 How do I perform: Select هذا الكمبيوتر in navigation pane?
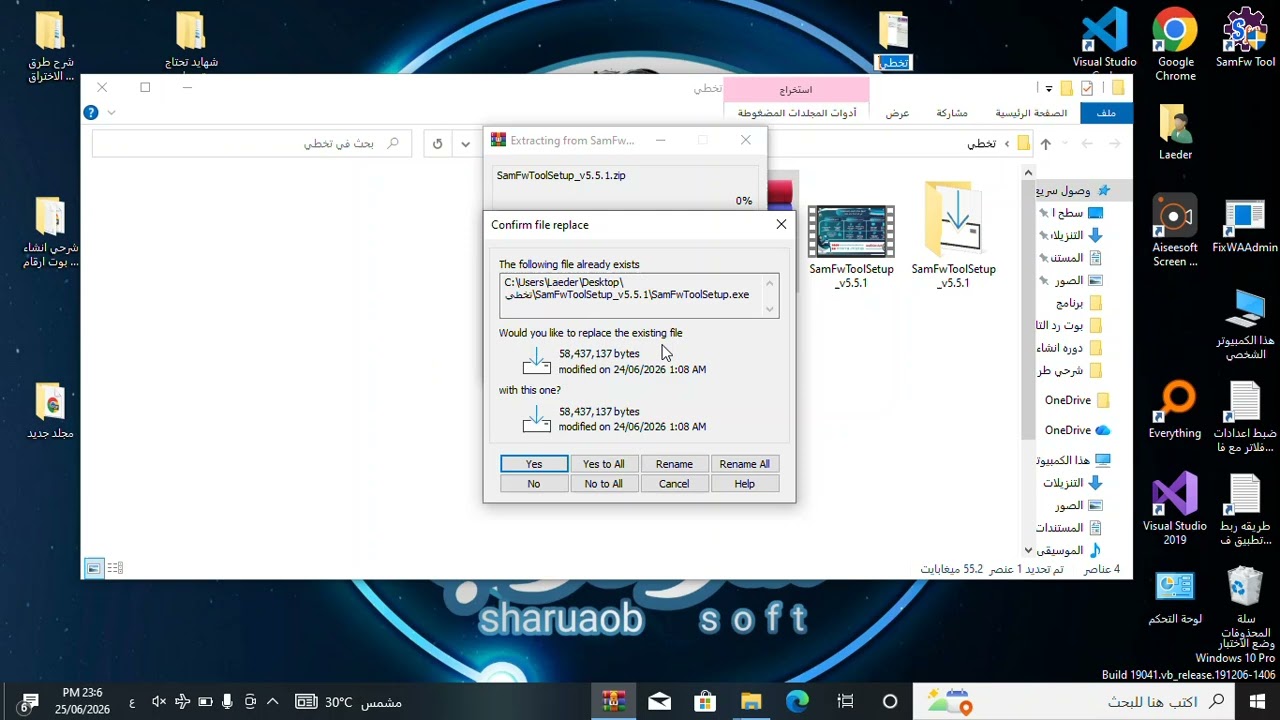[x=1075, y=460]
